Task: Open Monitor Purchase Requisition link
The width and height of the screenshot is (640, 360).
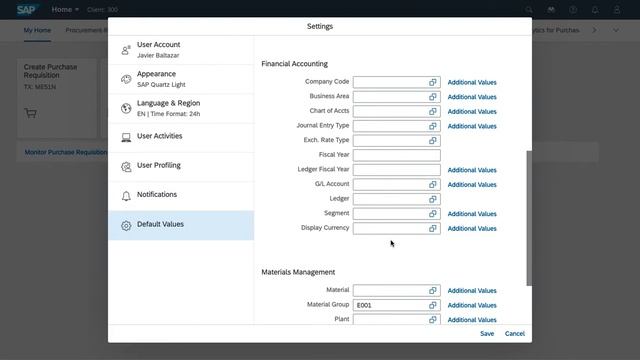Action: [65, 152]
